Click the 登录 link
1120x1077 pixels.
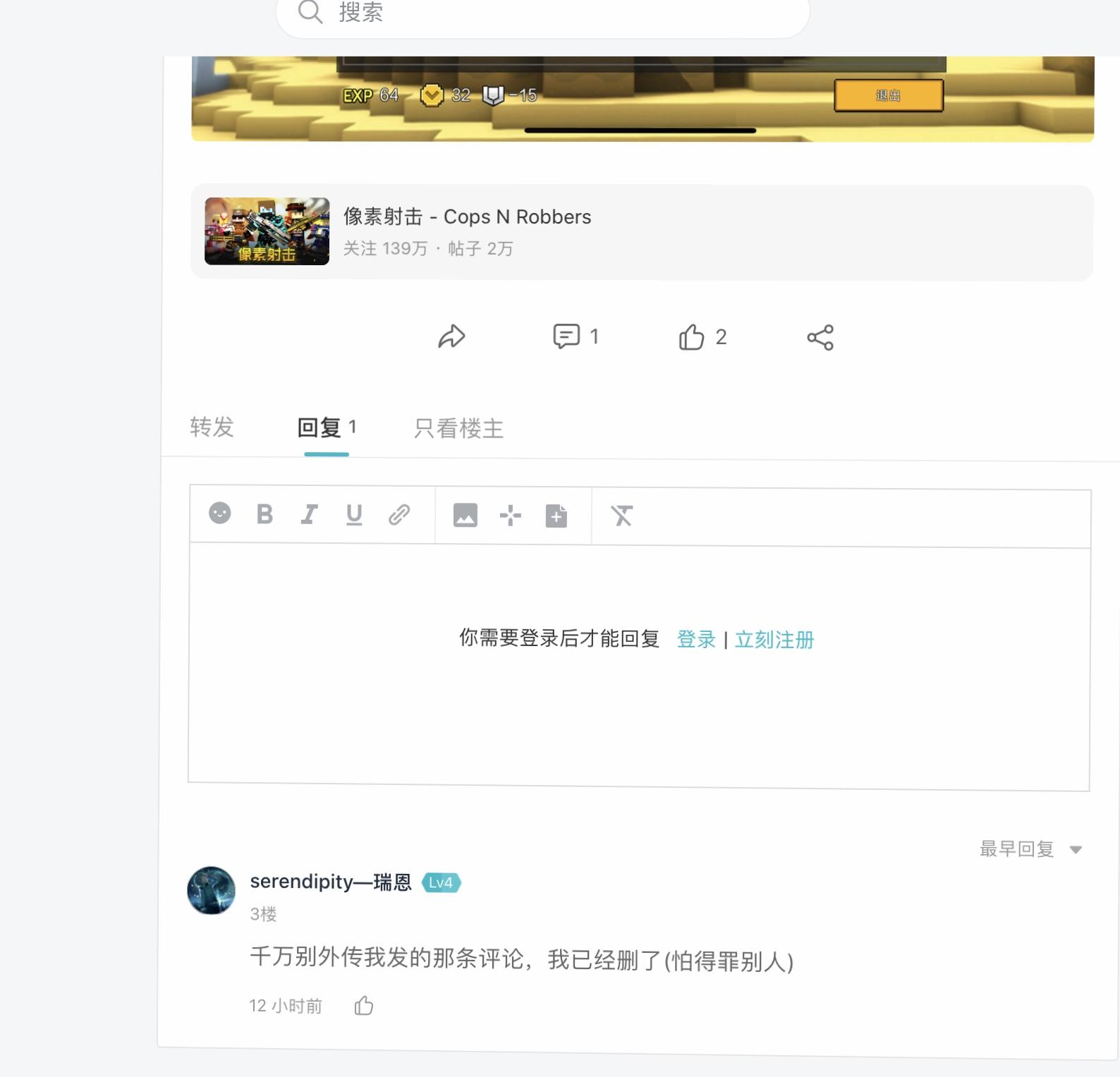click(x=696, y=640)
